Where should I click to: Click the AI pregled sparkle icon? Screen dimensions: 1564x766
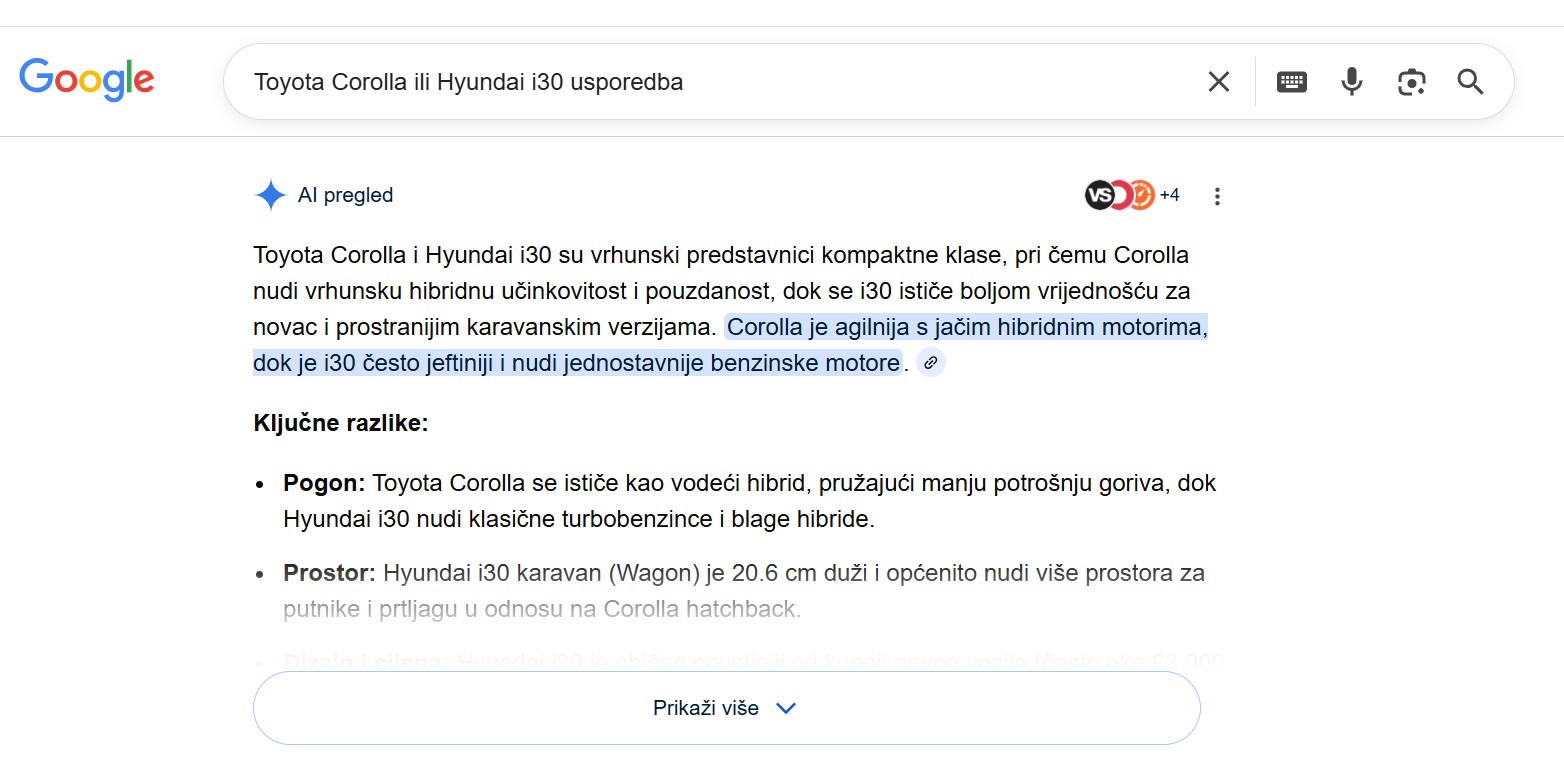(x=269, y=194)
